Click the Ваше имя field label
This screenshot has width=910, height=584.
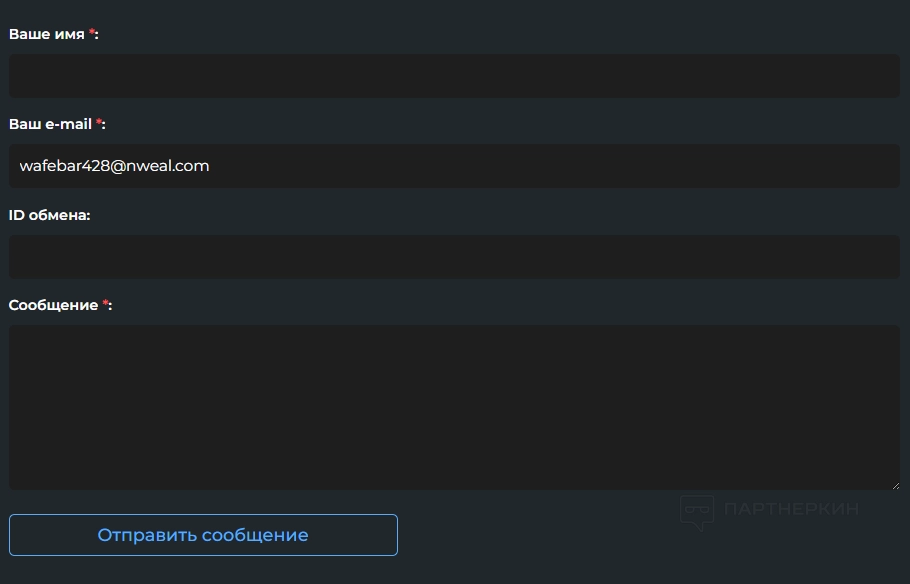coord(46,34)
